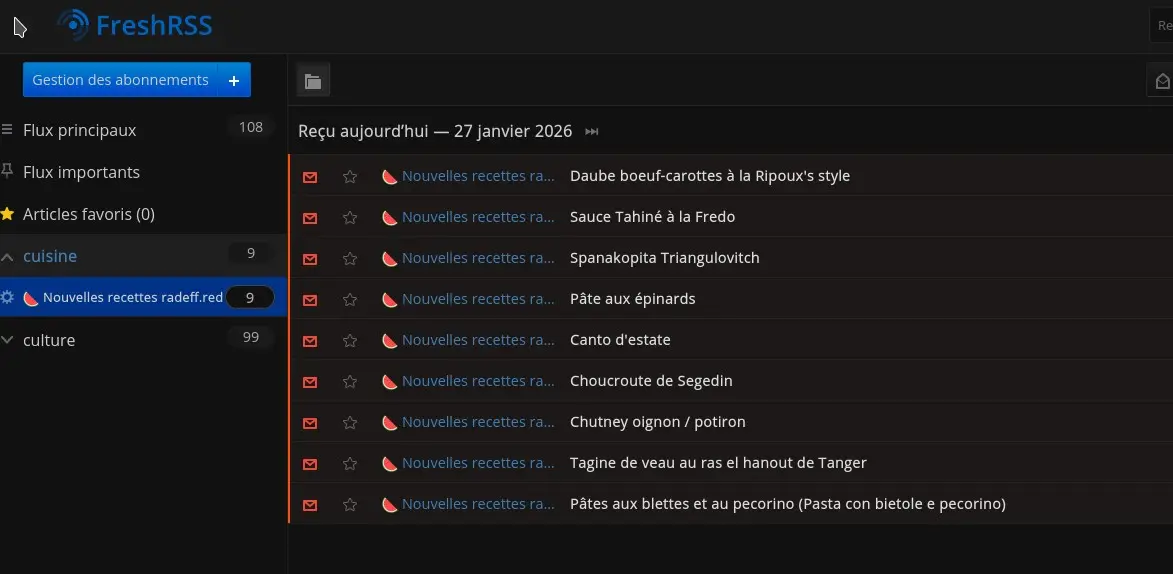This screenshot has height=574, width=1173.
Task: Star the Sauce Tahiné à la Fredo article
Action: pyautogui.click(x=349, y=218)
